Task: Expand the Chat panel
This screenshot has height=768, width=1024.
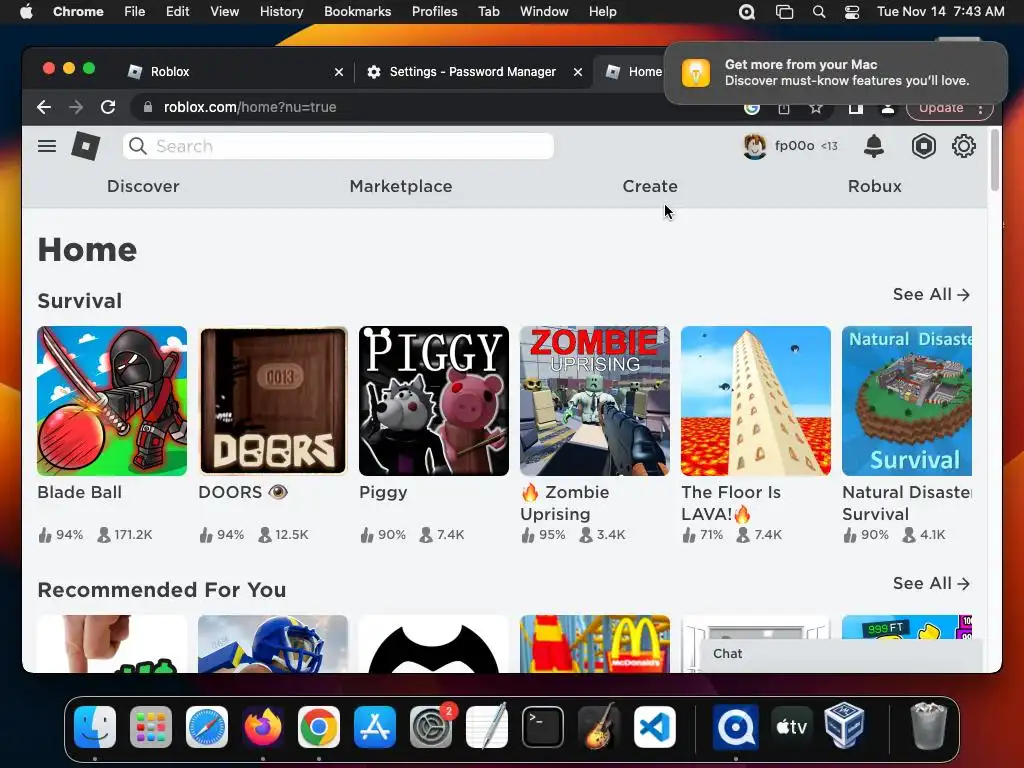Action: (840, 654)
